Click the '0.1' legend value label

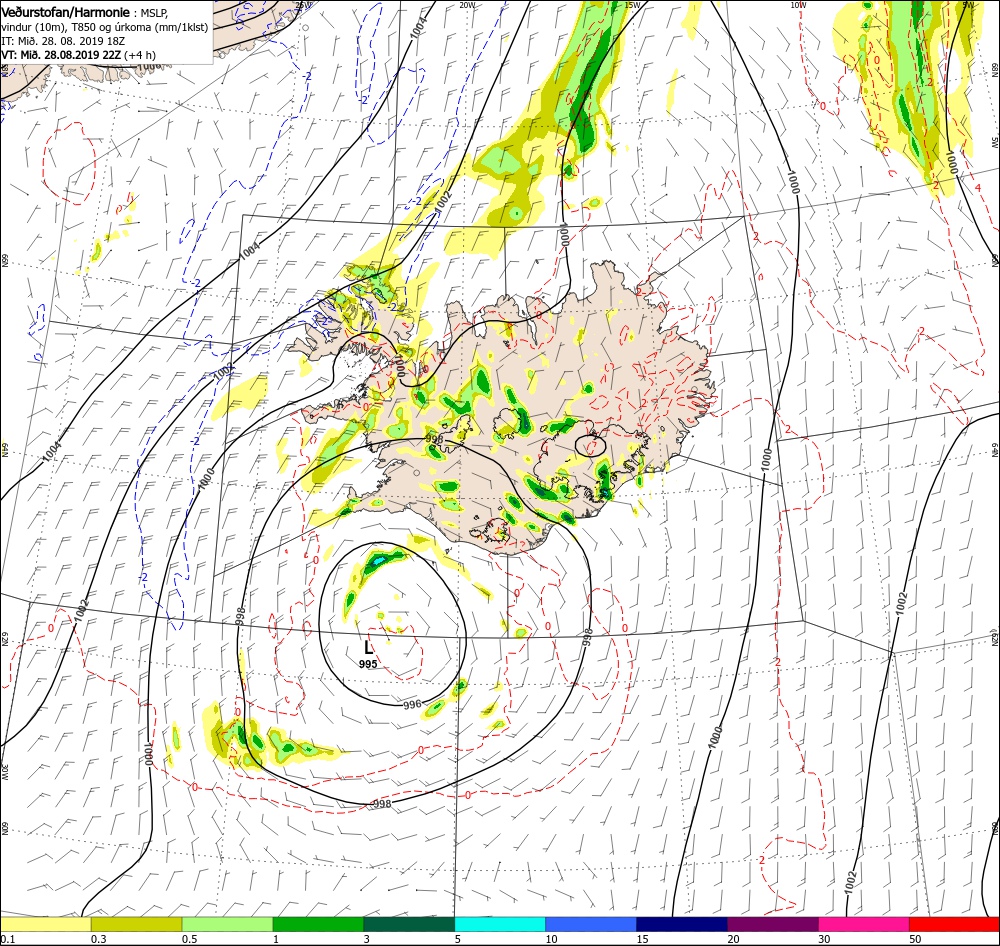pyautogui.click(x=8, y=939)
